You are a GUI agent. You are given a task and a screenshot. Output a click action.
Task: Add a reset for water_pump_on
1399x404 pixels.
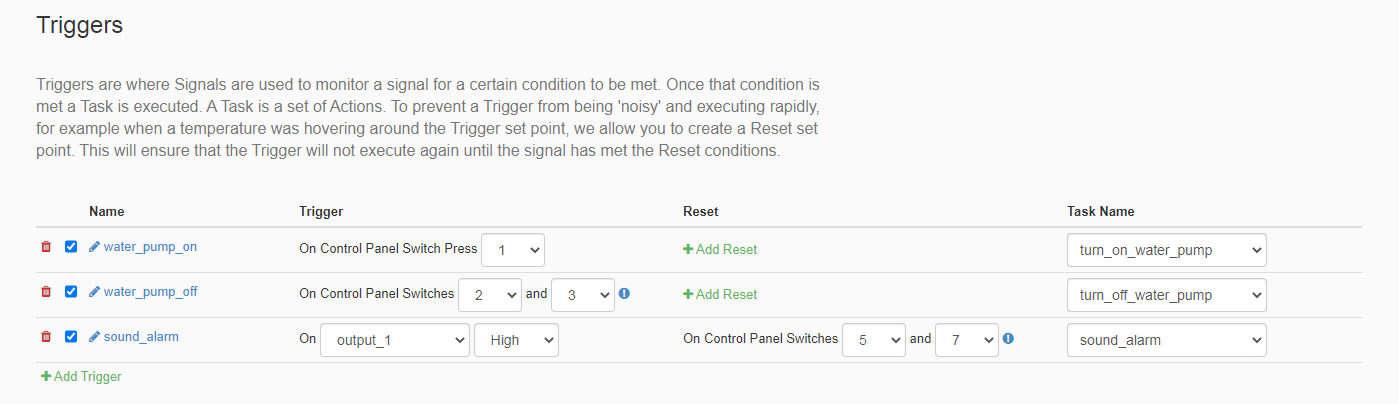tap(720, 250)
